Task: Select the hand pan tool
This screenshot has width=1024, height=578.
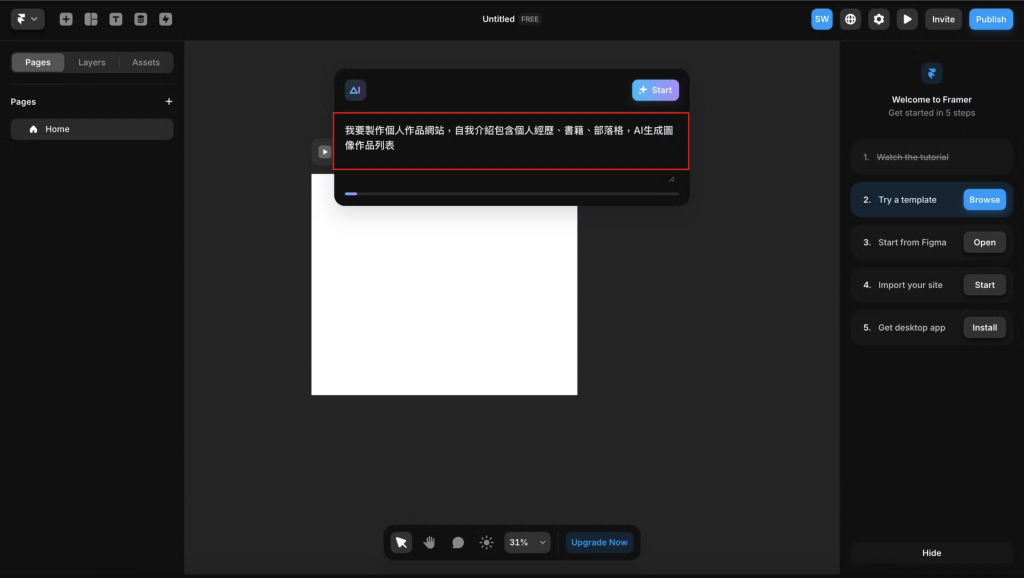Action: pyautogui.click(x=429, y=542)
